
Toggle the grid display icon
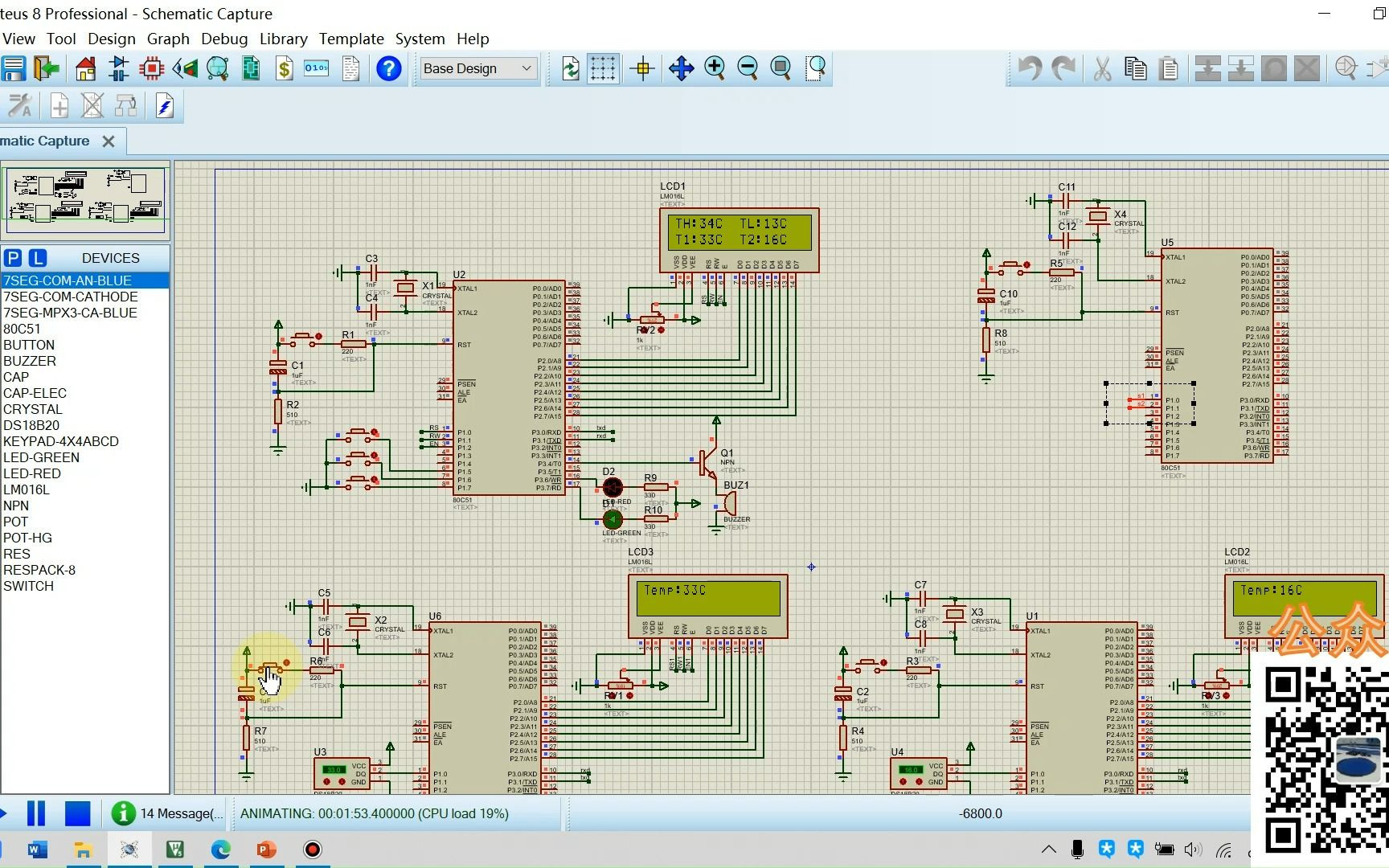pos(603,68)
